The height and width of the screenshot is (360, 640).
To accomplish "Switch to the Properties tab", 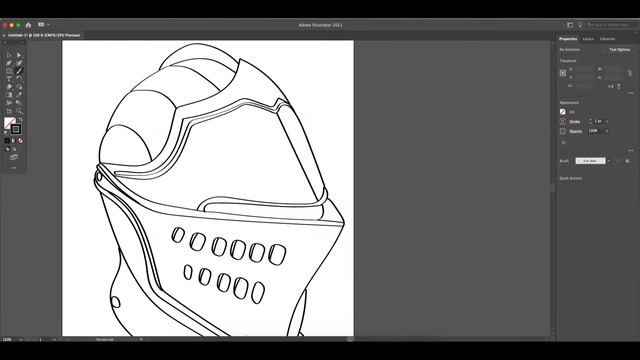I will point(568,39).
